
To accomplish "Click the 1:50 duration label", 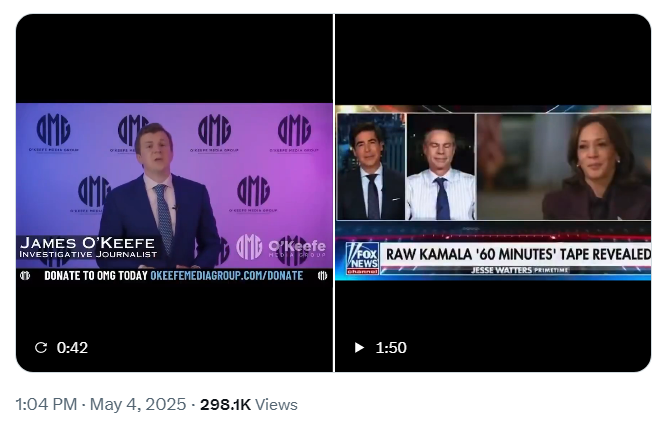I will [x=391, y=348].
